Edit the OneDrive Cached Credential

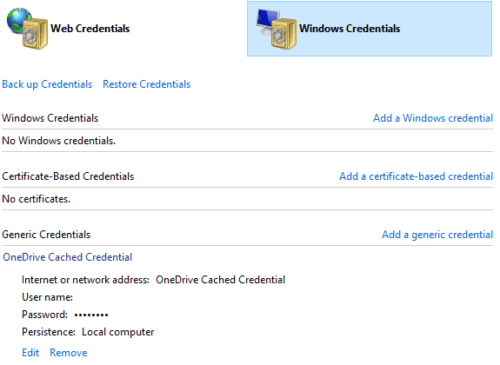[30, 353]
